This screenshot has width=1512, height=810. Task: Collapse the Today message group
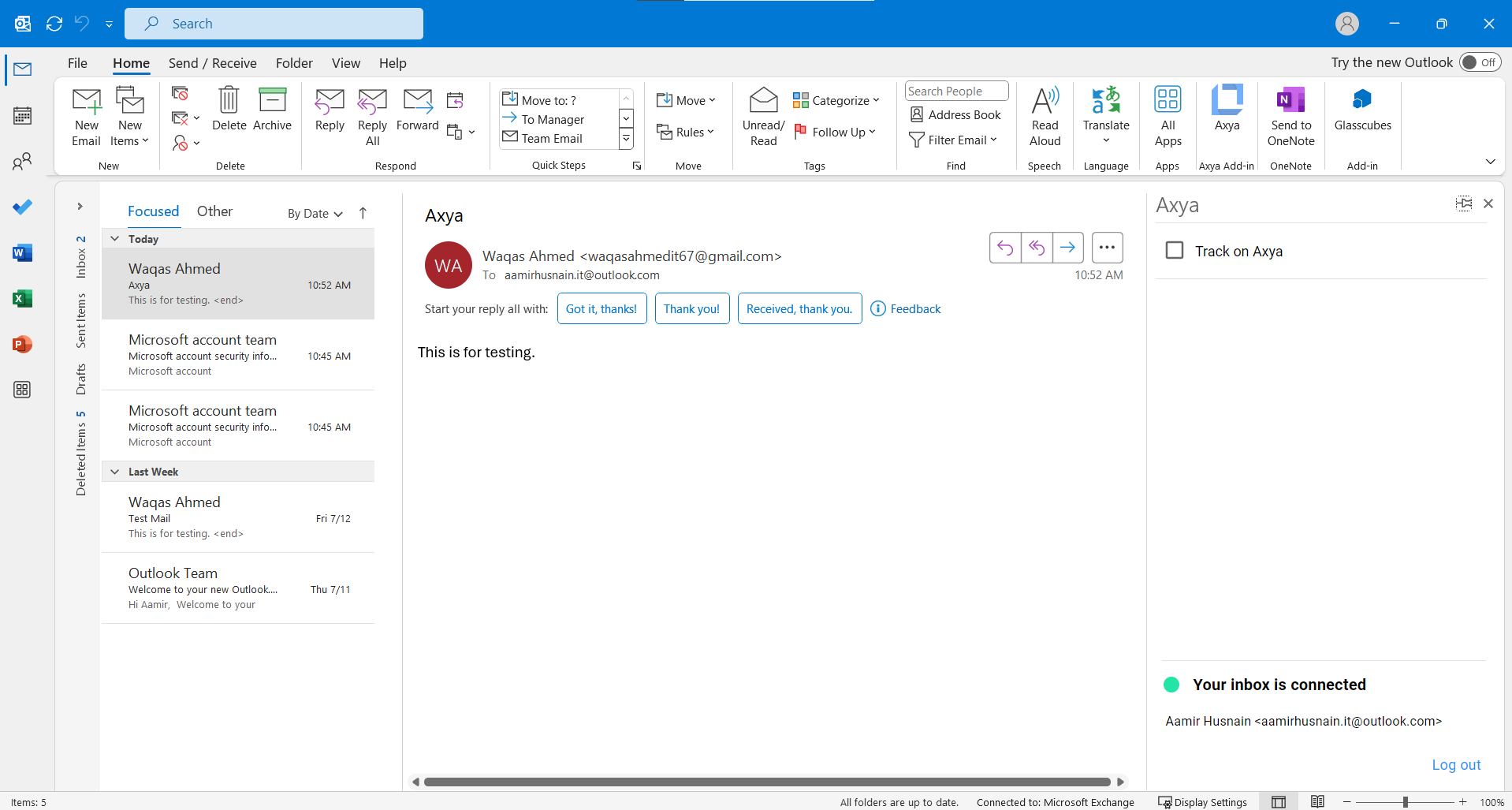115,239
